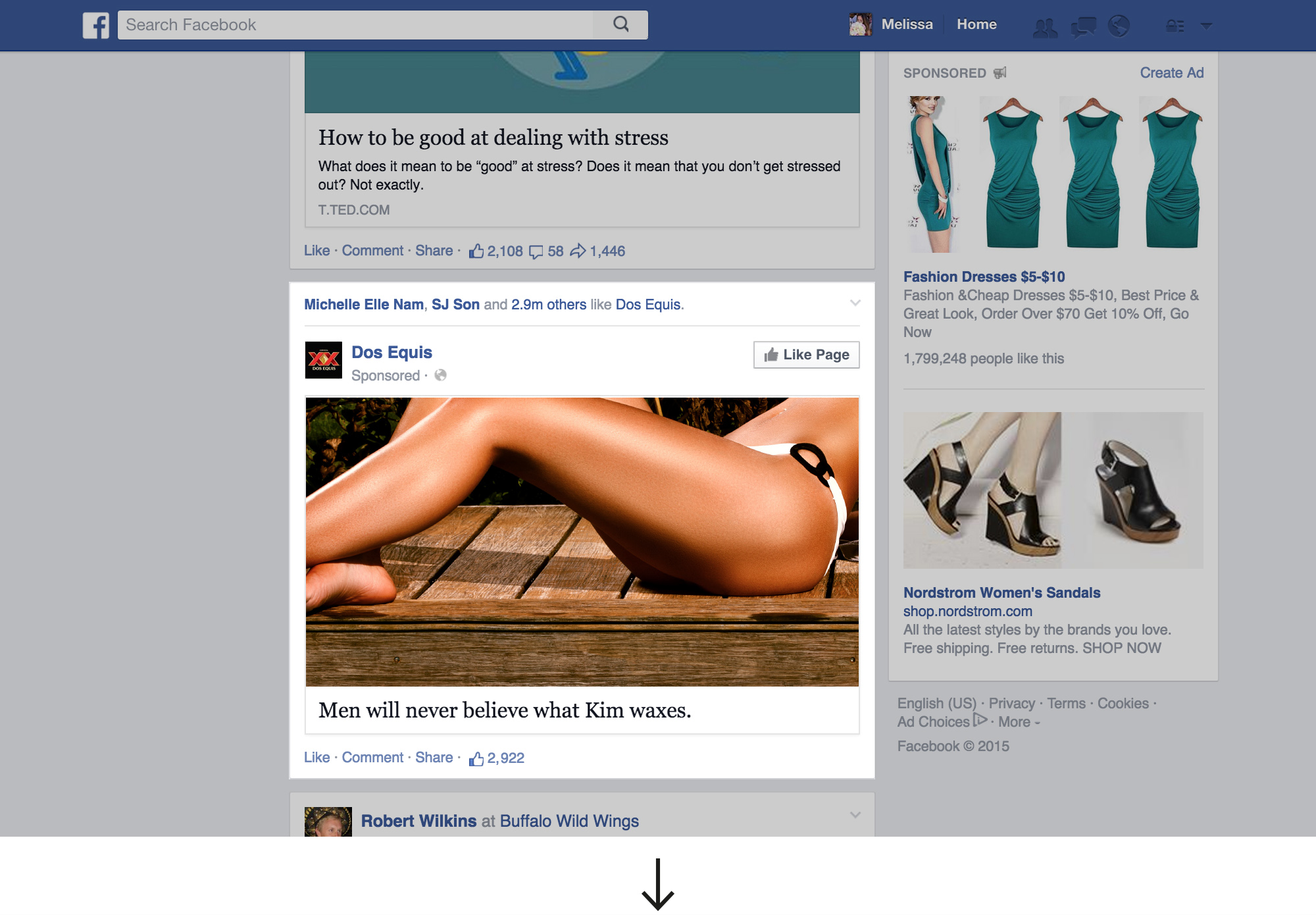This screenshot has height=915, width=1316.
Task: Share the Dos Equis post
Action: (x=434, y=758)
